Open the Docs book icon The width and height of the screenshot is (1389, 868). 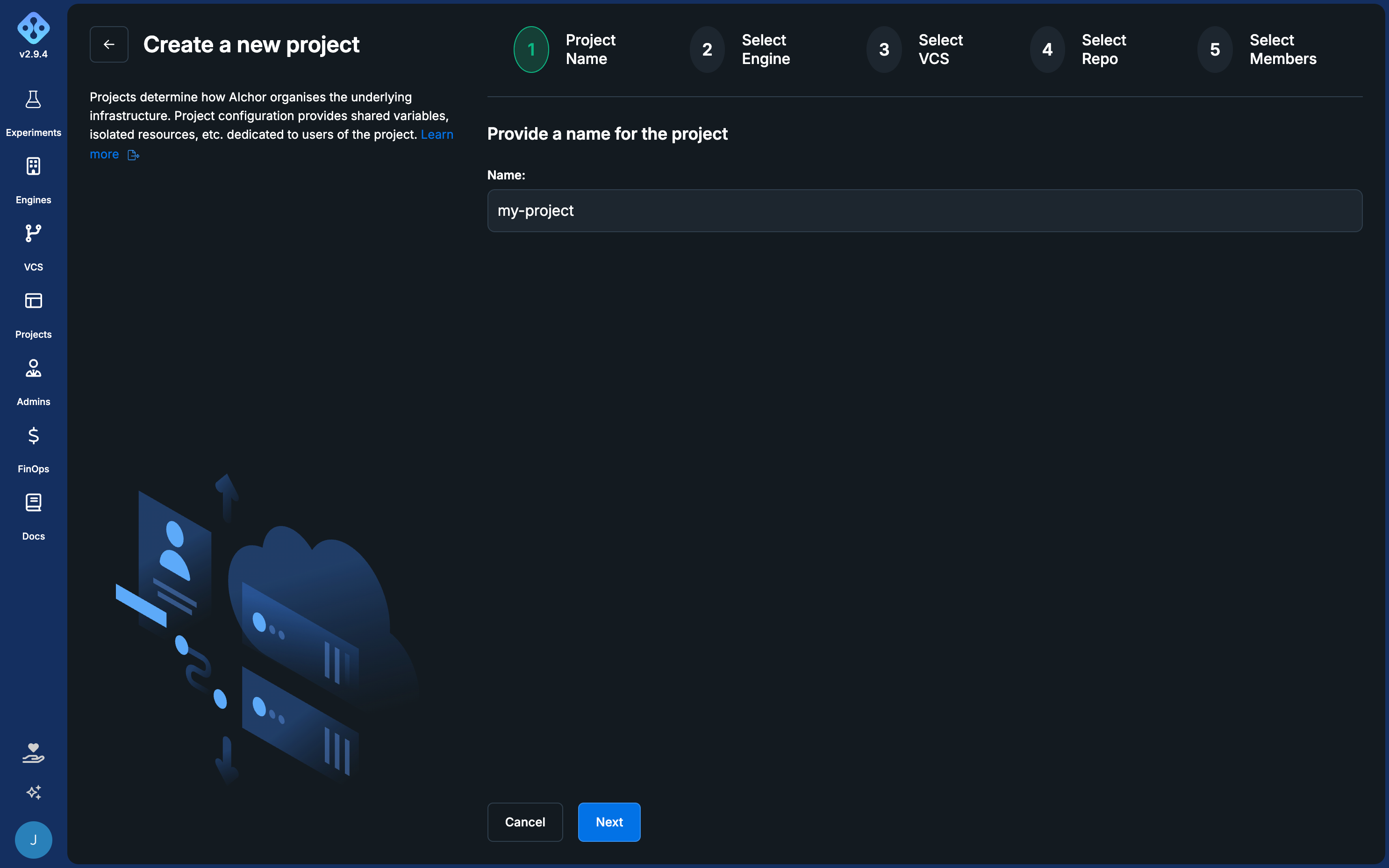click(x=33, y=503)
